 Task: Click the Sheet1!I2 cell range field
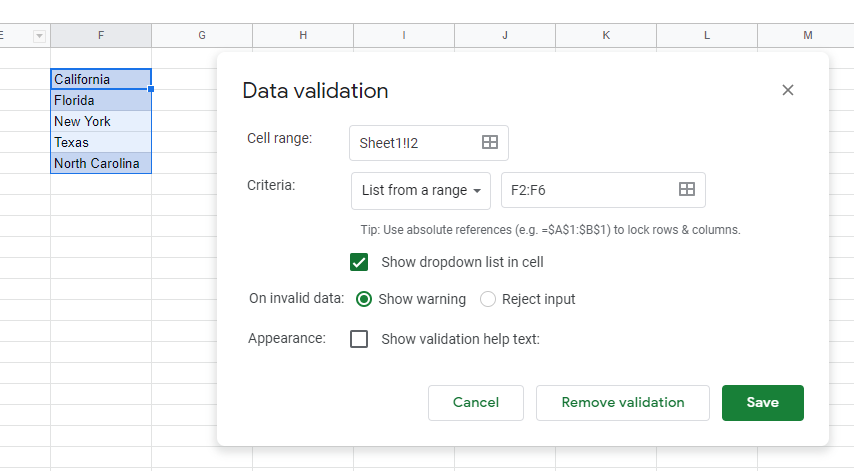[415, 143]
